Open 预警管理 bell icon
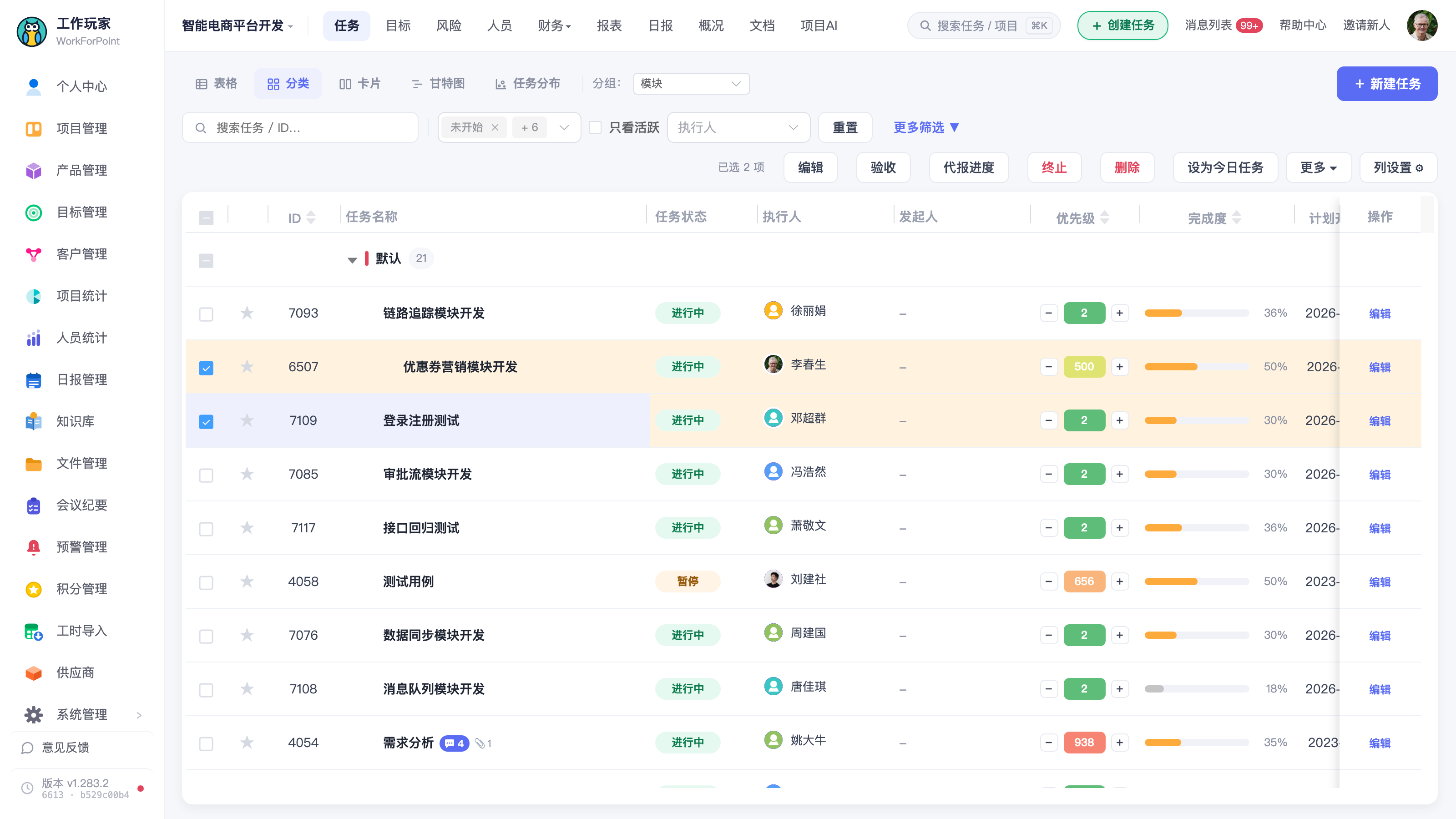 click(x=33, y=546)
